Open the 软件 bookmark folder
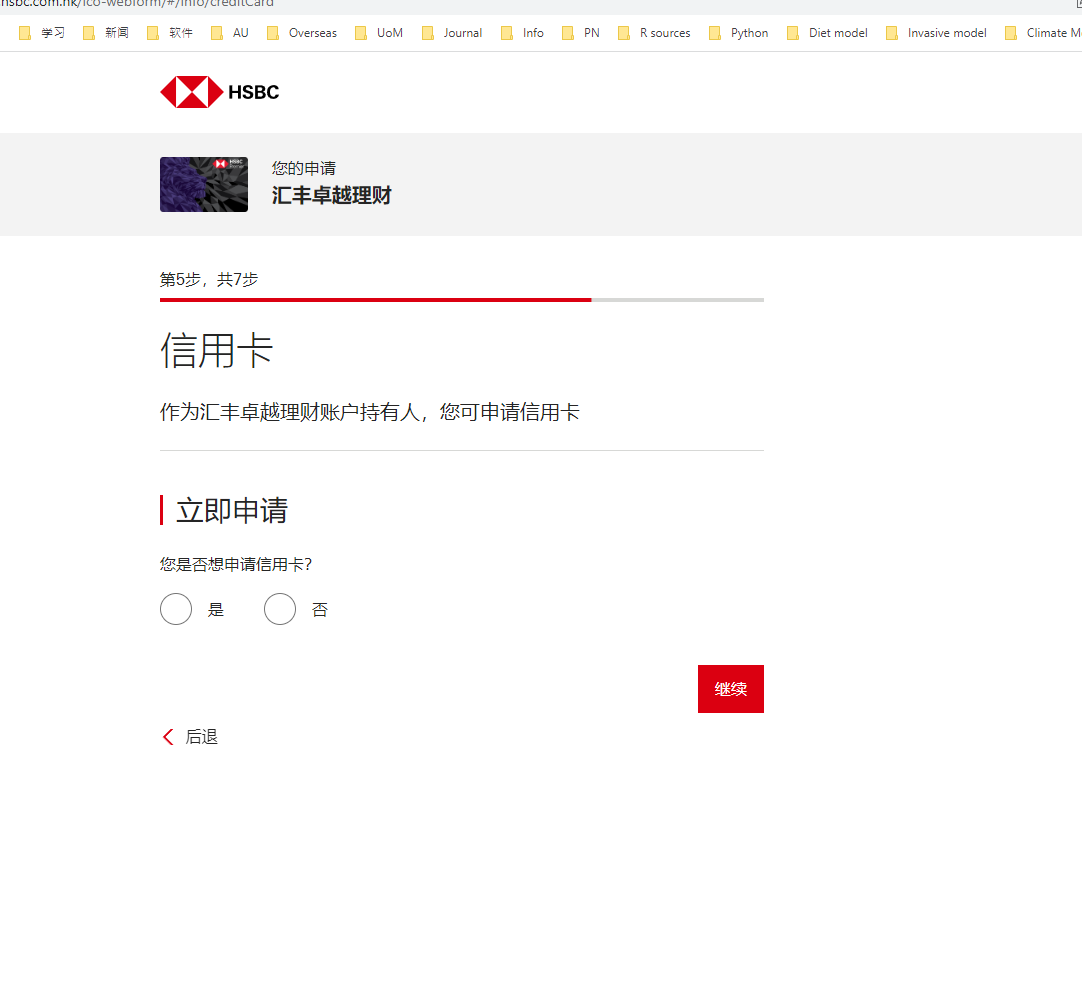Screen dimensions: 1082x1004 click(170, 33)
